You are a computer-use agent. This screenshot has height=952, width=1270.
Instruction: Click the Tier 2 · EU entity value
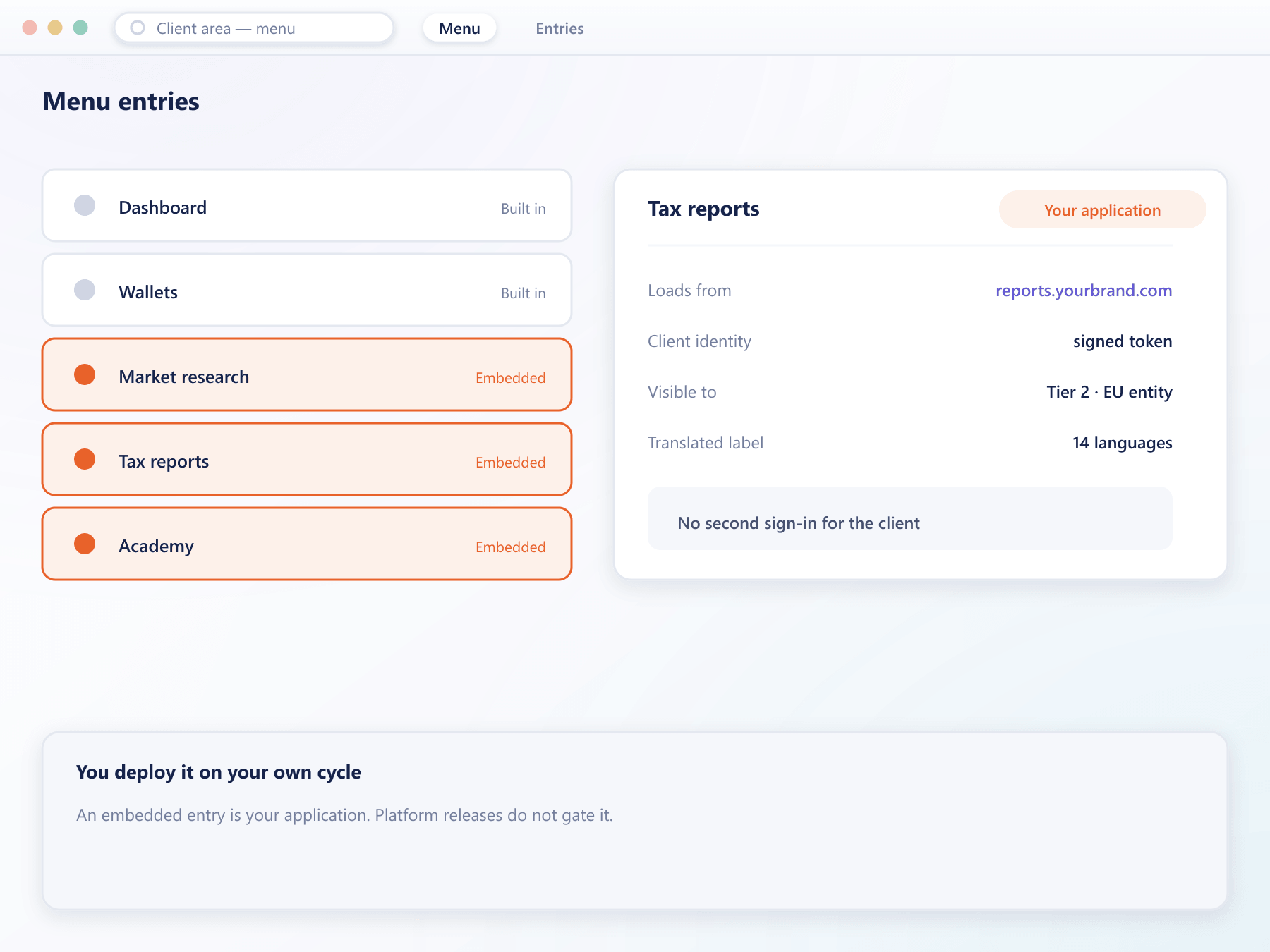tap(1109, 392)
